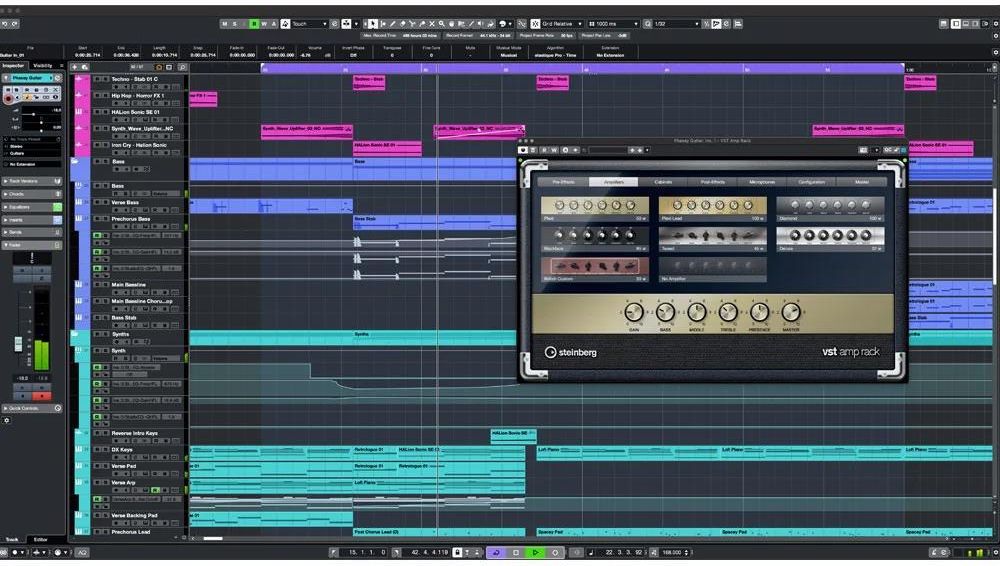Open the Grid Relative snap type dropdown
Viewport: 1000px width, 566px height.
pyautogui.click(x=562, y=24)
